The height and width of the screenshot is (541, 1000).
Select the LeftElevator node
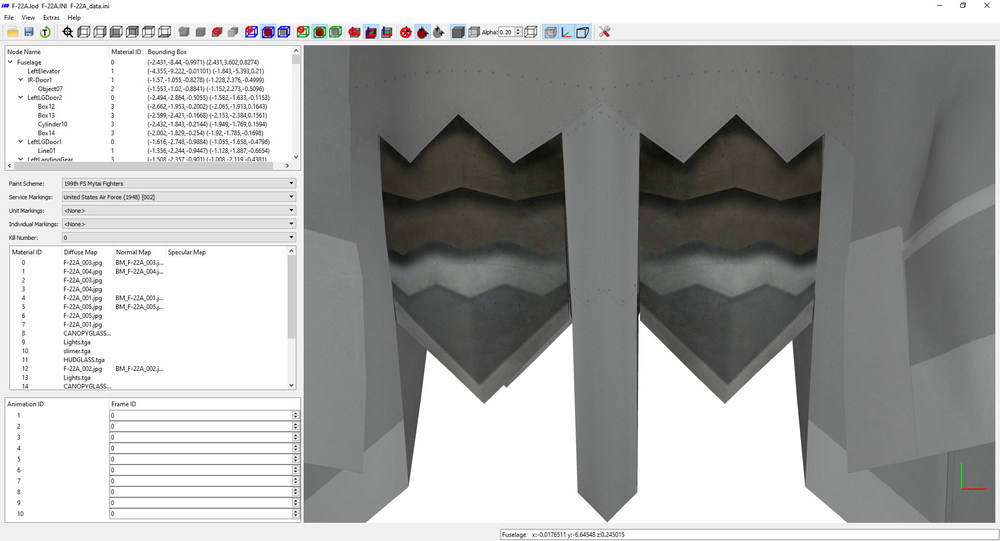[43, 71]
